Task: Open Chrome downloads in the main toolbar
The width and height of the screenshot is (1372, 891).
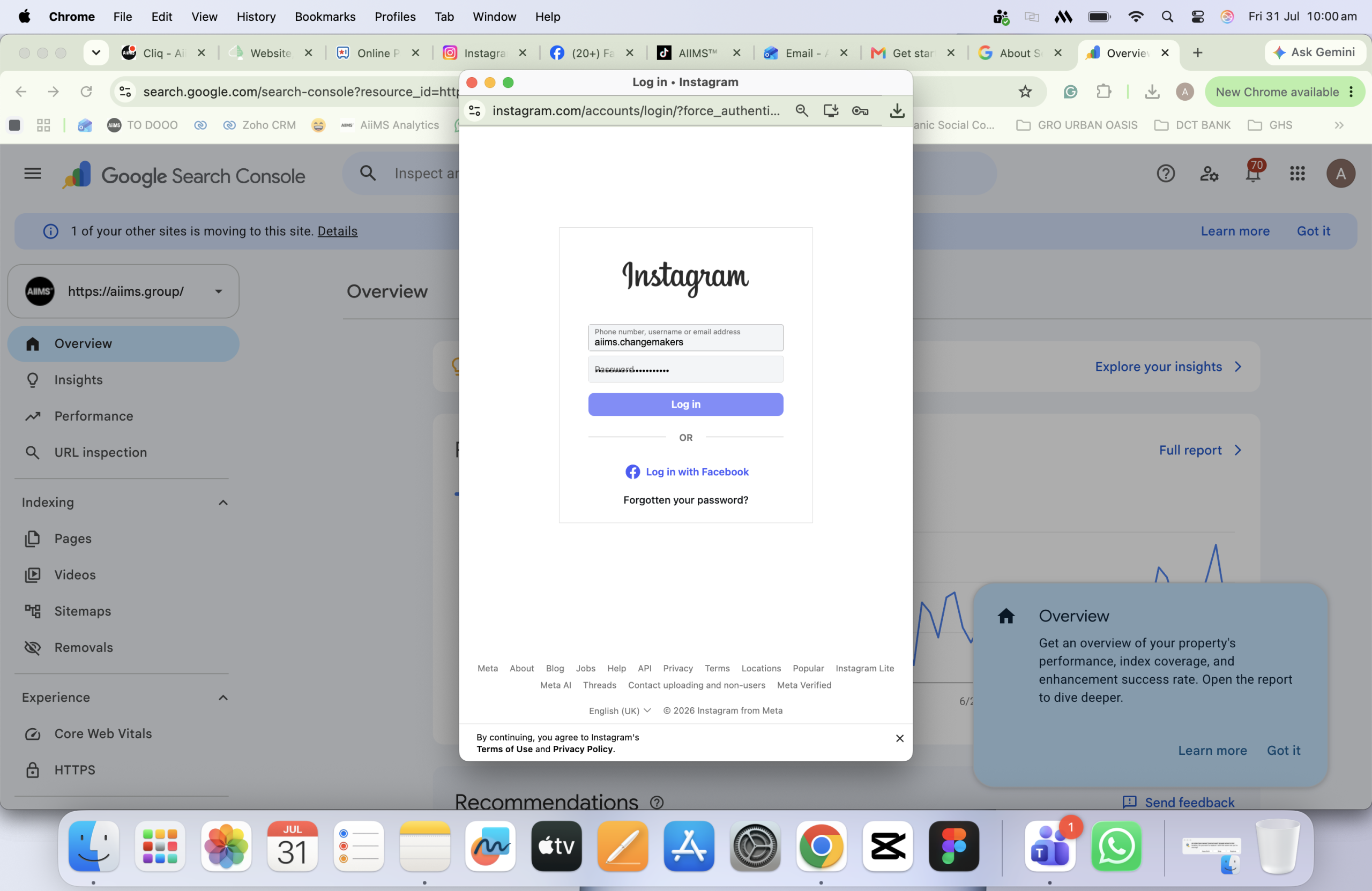Action: tap(1152, 92)
